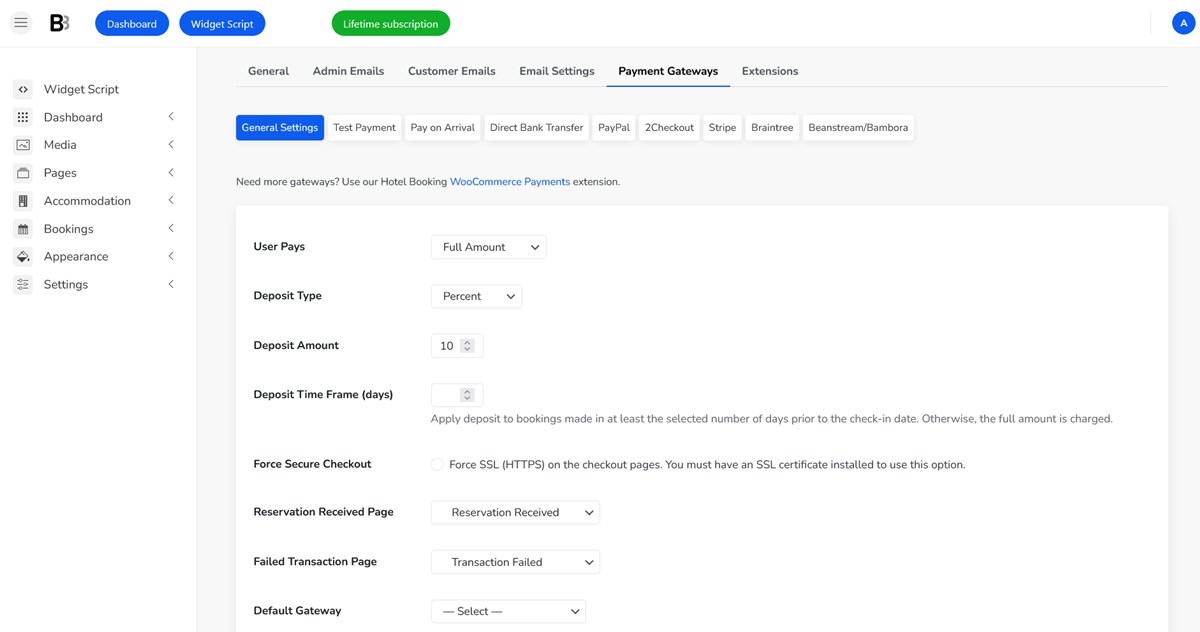Open the Deposit Type dropdown
The height and width of the screenshot is (632, 1200).
pyautogui.click(x=476, y=296)
